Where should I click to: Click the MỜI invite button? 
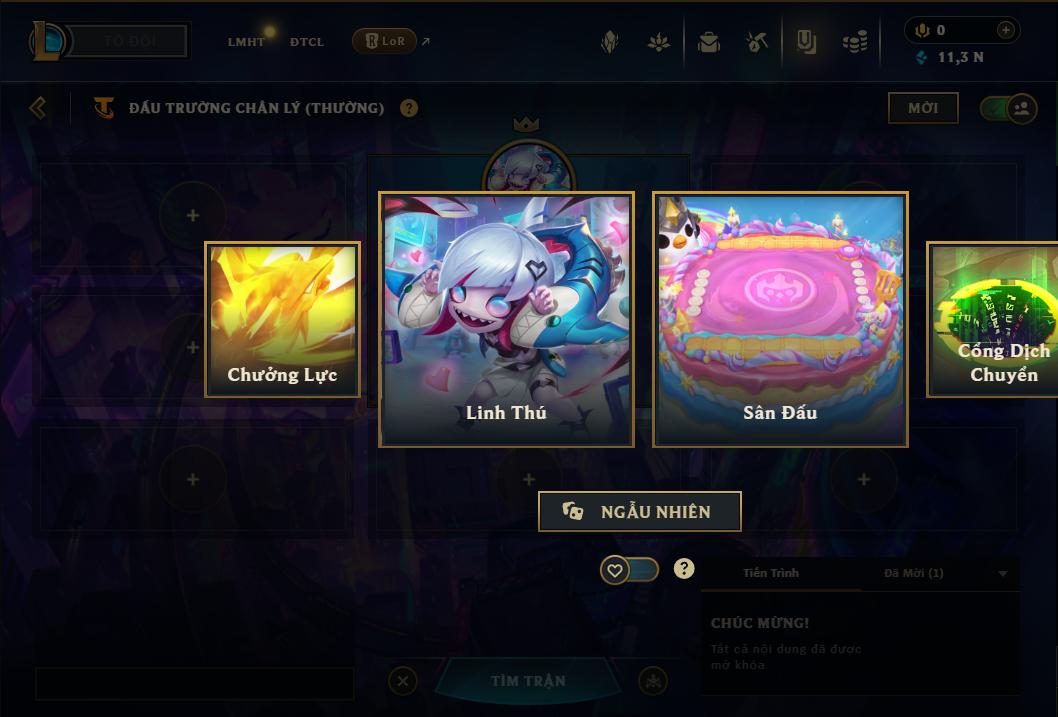[x=923, y=108]
